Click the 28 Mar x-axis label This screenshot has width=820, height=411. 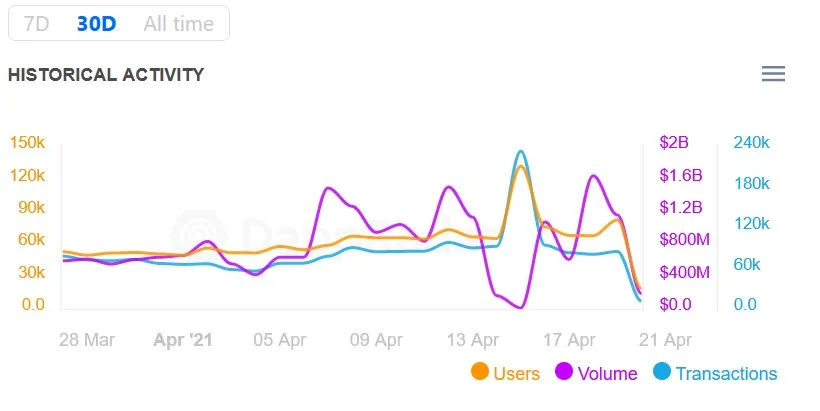point(85,339)
